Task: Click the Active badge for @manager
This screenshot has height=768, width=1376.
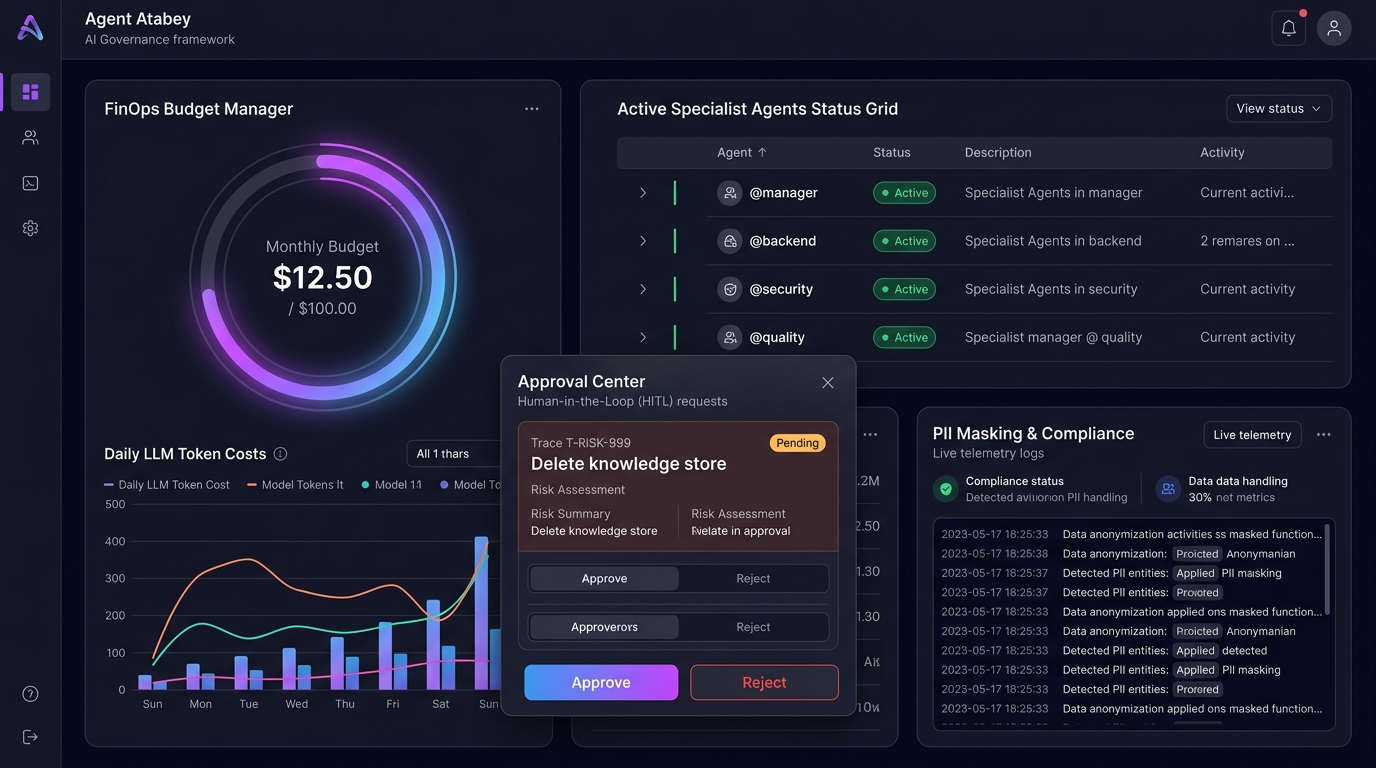Action: pos(904,193)
